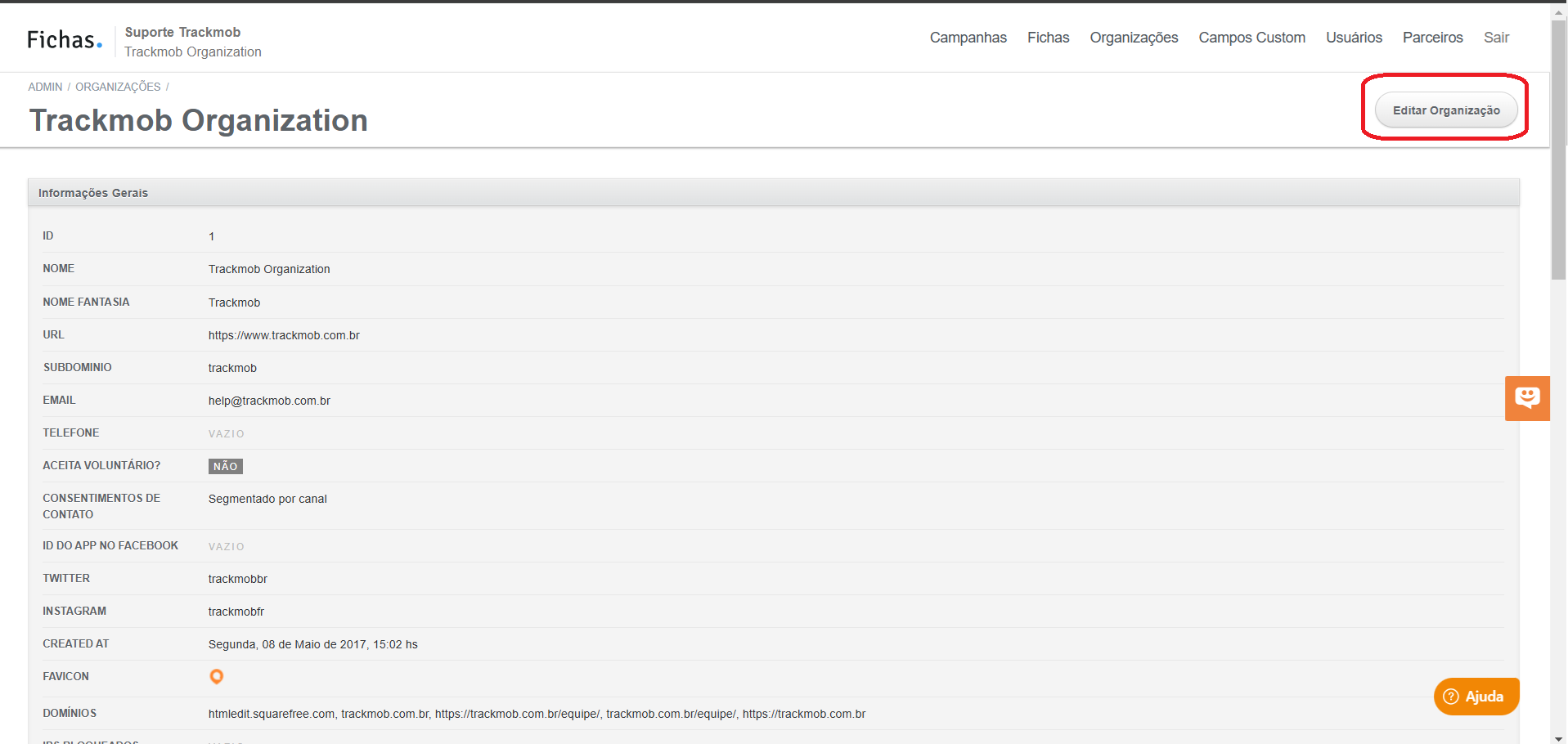Image resolution: width=1568 pixels, height=744 pixels.
Task: Click Editar Organização button
Action: coord(1446,110)
